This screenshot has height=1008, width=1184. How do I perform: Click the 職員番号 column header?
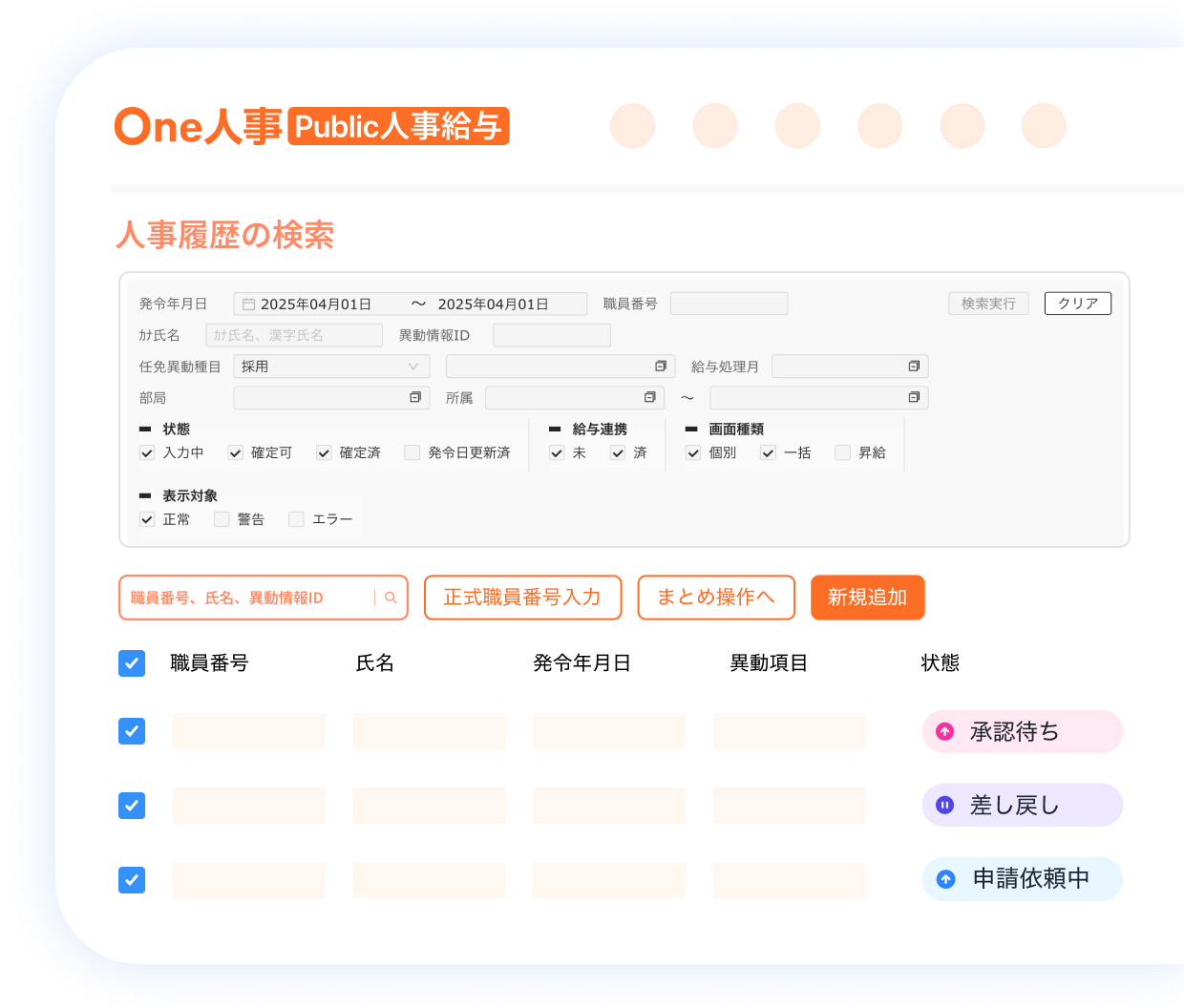tap(209, 663)
